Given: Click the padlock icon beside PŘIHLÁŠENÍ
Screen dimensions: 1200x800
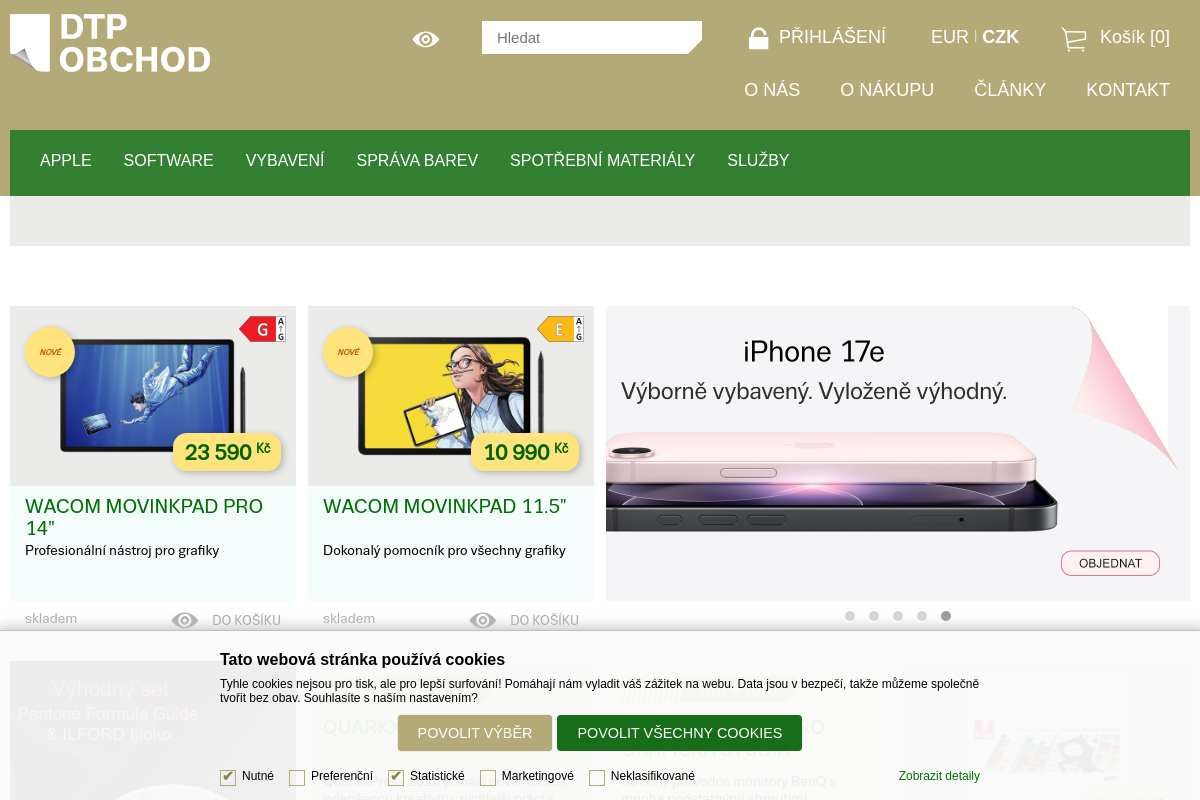Looking at the screenshot, I should pos(757,37).
